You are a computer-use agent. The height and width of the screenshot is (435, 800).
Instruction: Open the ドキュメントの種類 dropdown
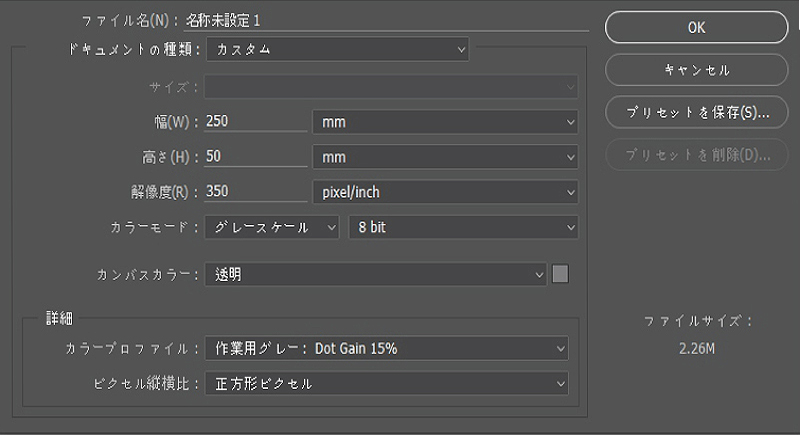click(x=337, y=49)
